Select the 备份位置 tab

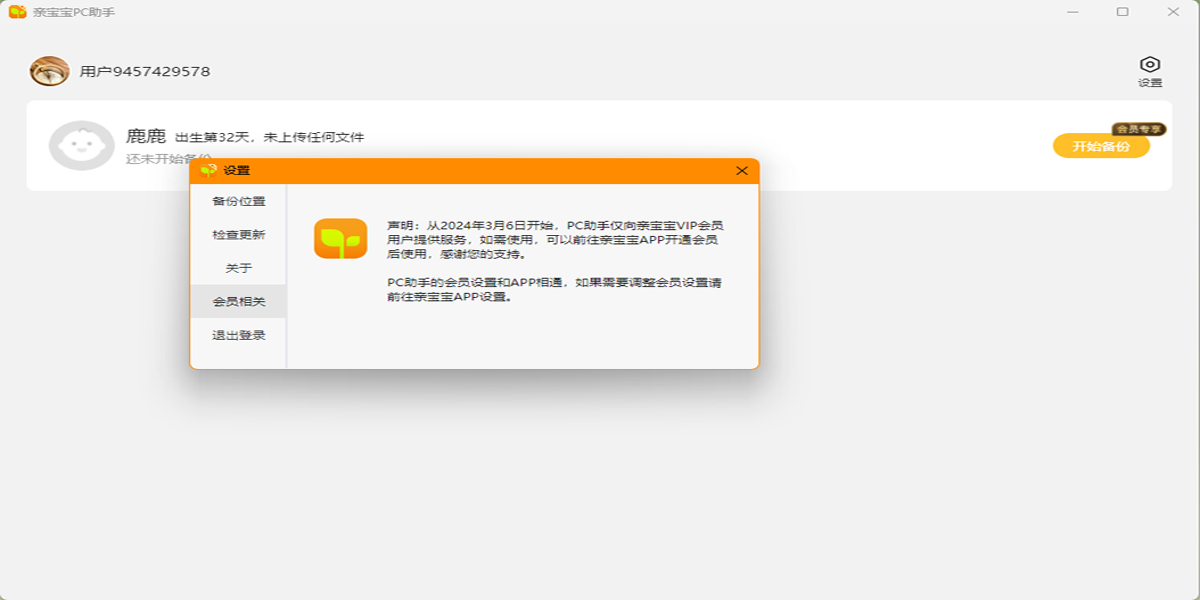click(x=239, y=201)
